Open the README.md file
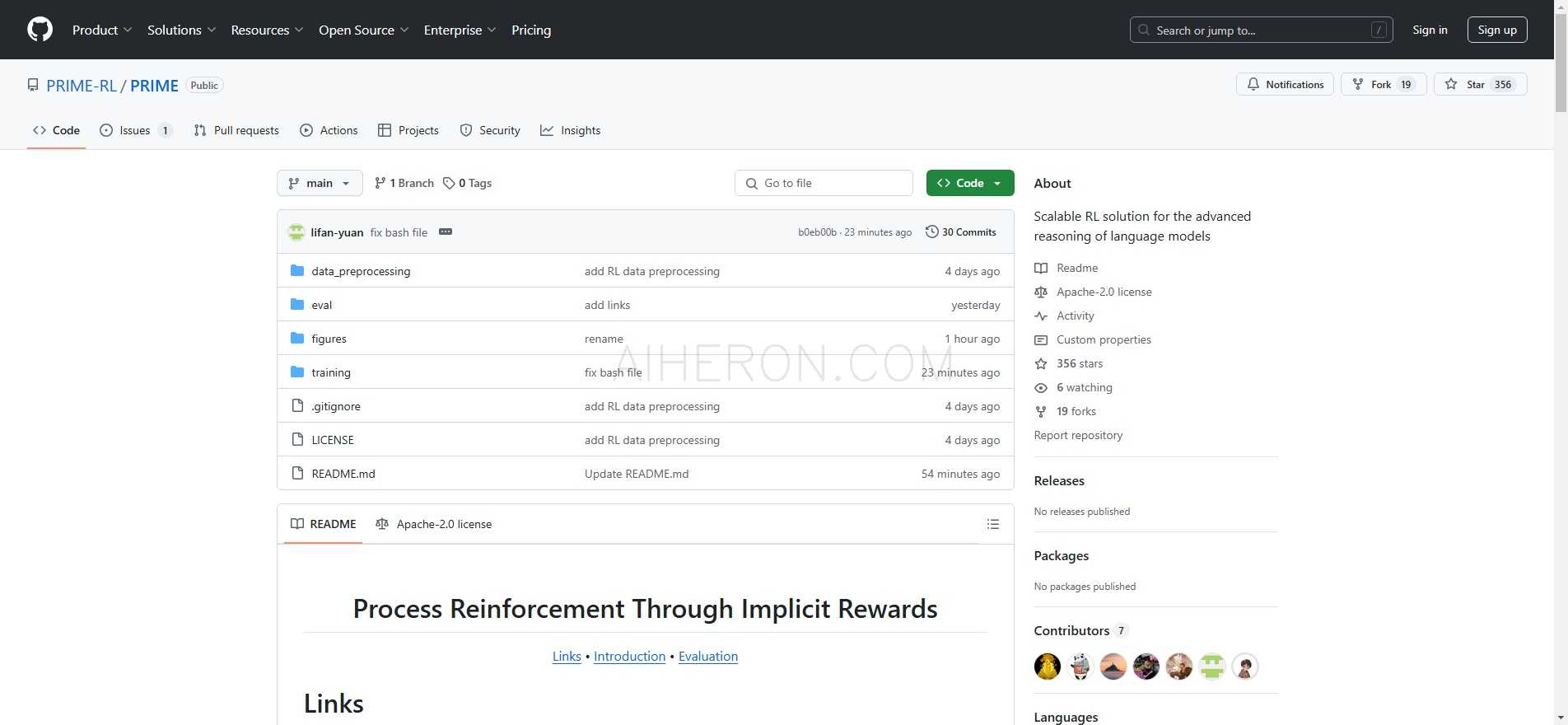The image size is (1568, 725). click(x=343, y=474)
